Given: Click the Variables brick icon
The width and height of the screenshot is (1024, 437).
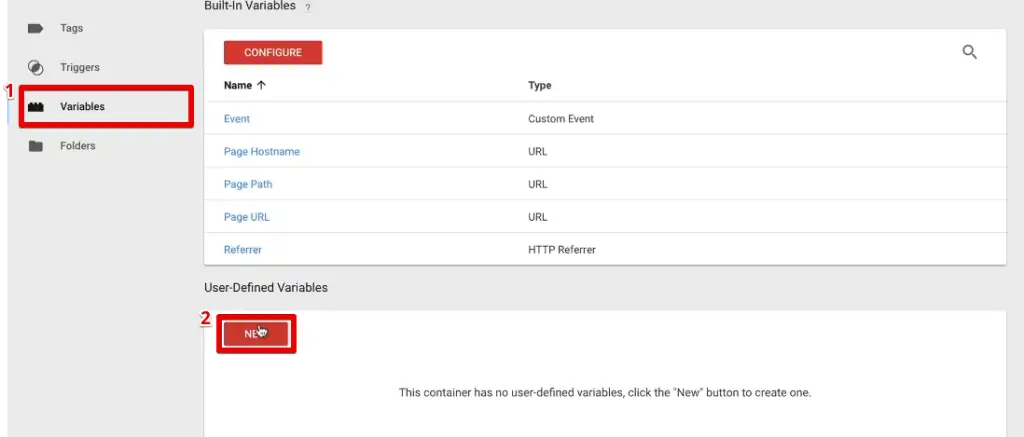Looking at the screenshot, I should click(x=36, y=106).
